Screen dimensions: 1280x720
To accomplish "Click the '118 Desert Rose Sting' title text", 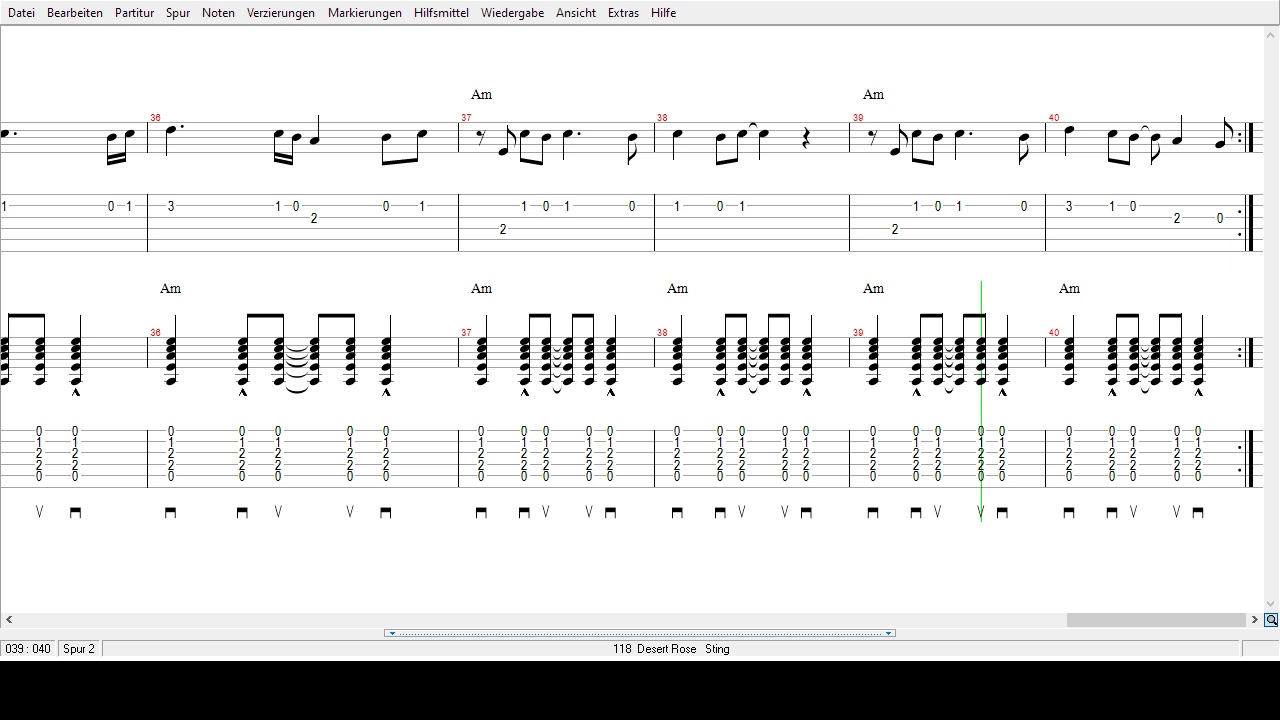I will point(671,649).
